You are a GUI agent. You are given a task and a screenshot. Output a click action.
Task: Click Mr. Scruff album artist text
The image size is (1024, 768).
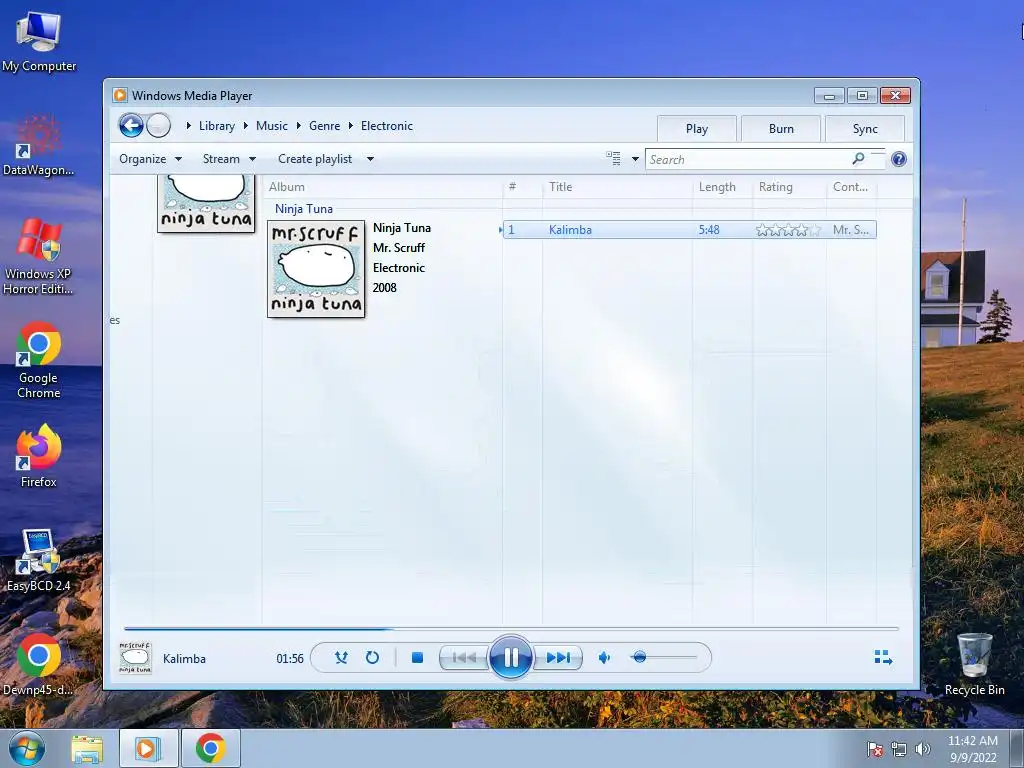tap(398, 248)
